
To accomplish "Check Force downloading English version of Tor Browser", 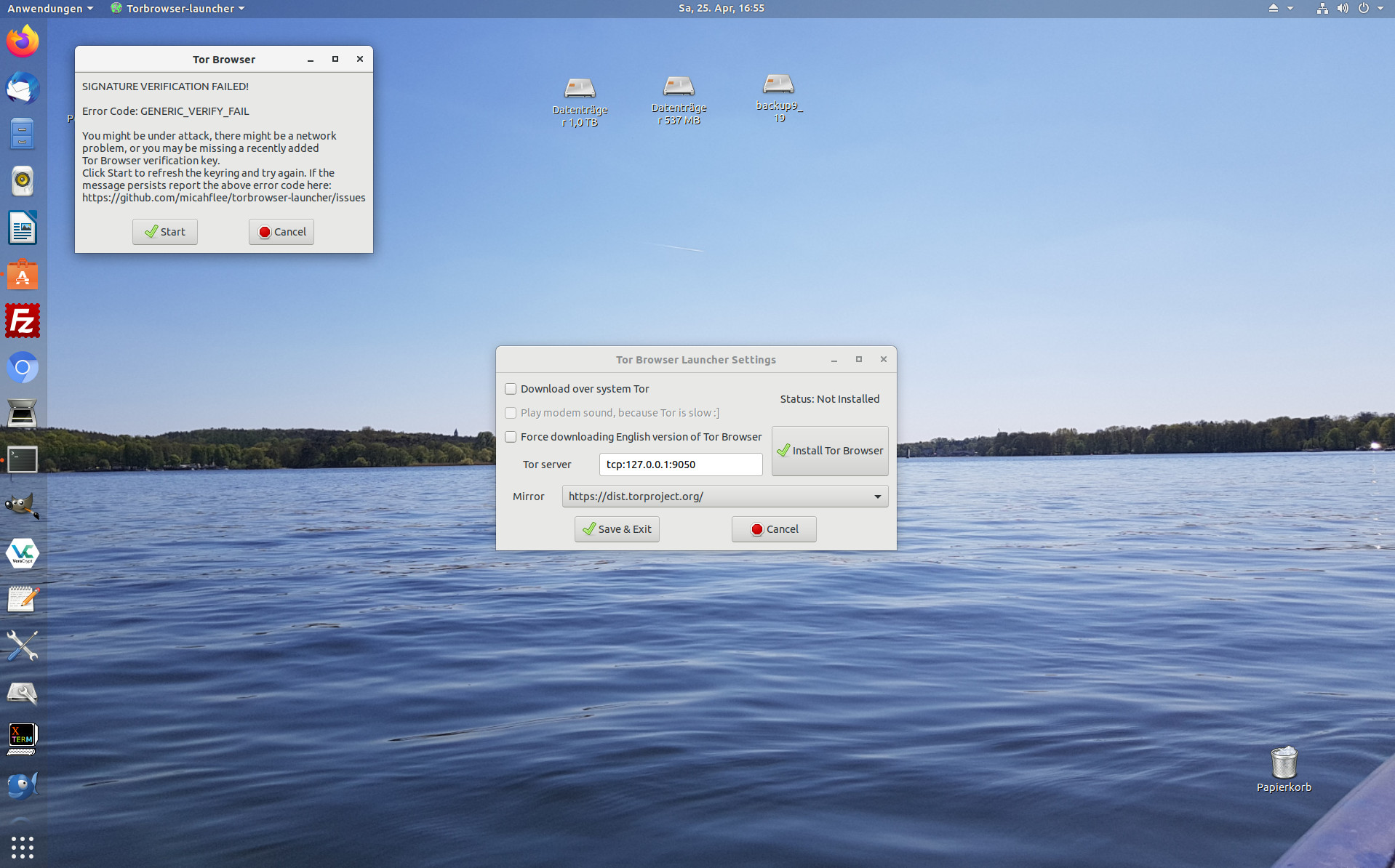I will (x=511, y=437).
